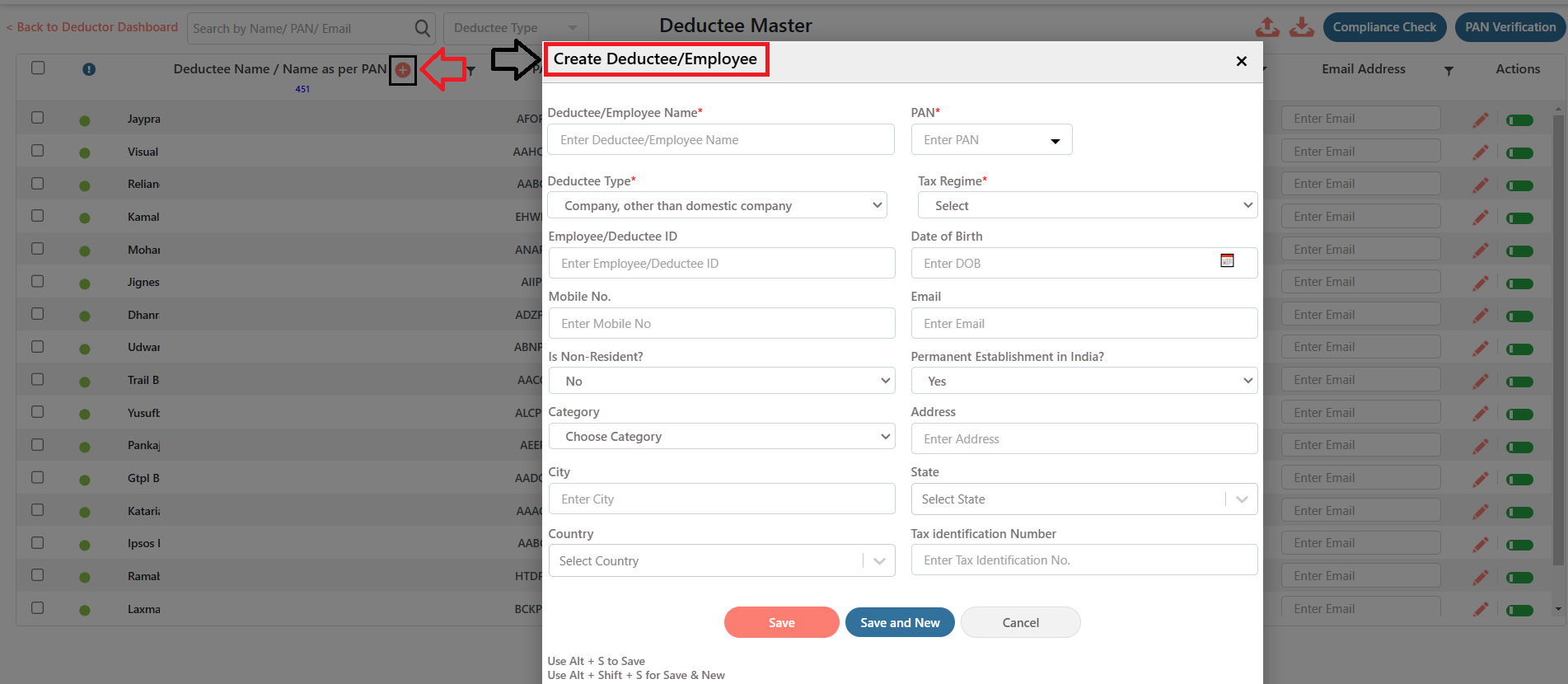The height and width of the screenshot is (684, 1568).
Task: Edit the Jaypra row with pencil icon
Action: coord(1481,120)
